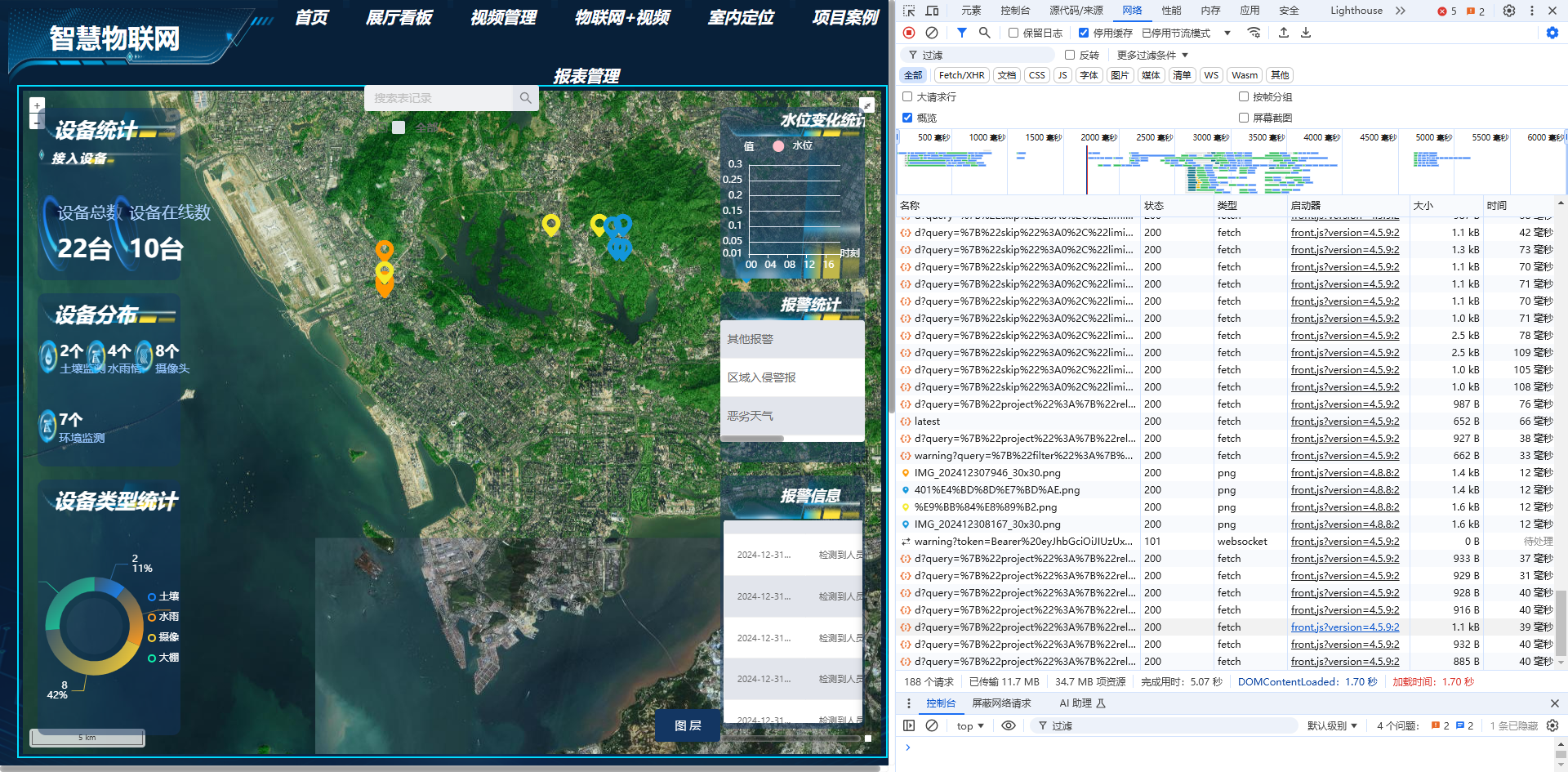1568x772 pixels.
Task: Uncheck the 概览 checkbox
Action: coord(907,118)
